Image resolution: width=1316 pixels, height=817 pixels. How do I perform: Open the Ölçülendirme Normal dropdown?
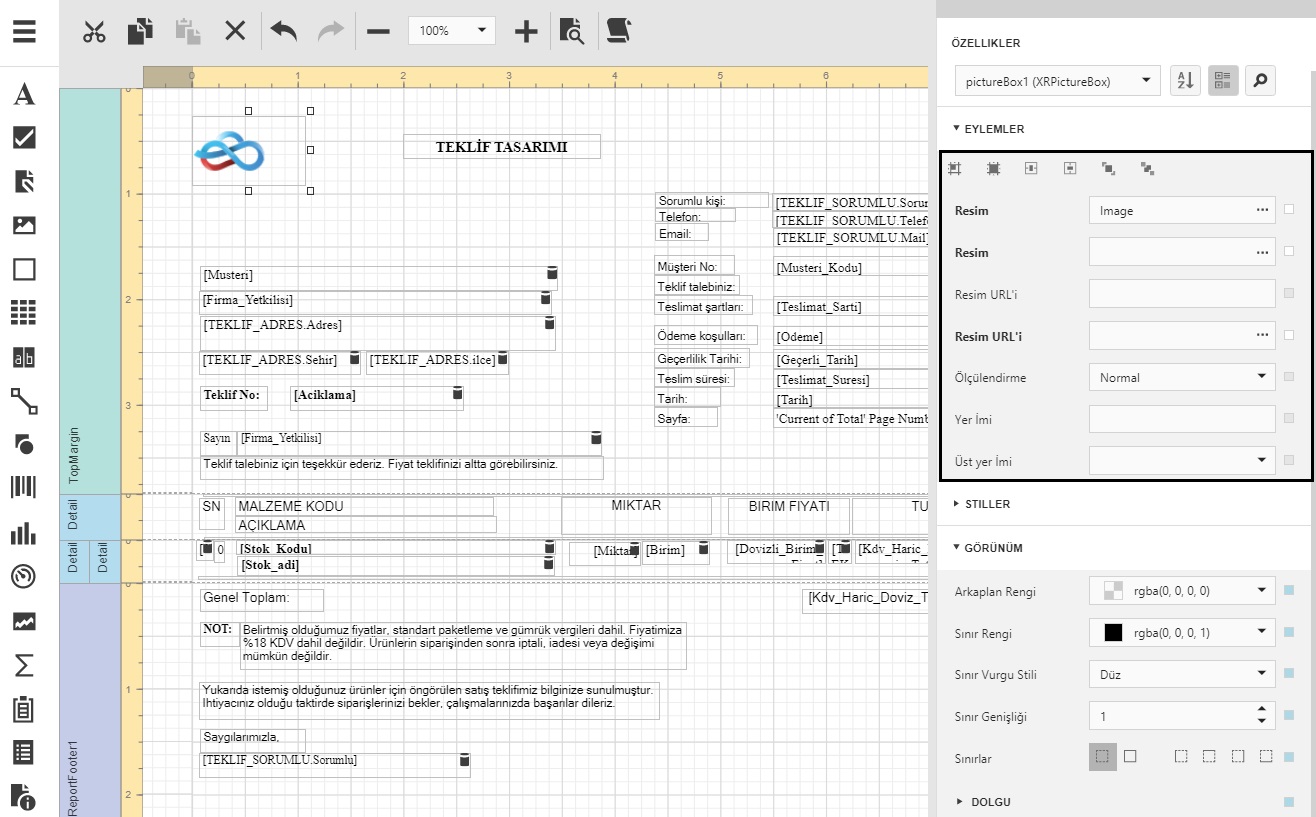(x=1181, y=378)
